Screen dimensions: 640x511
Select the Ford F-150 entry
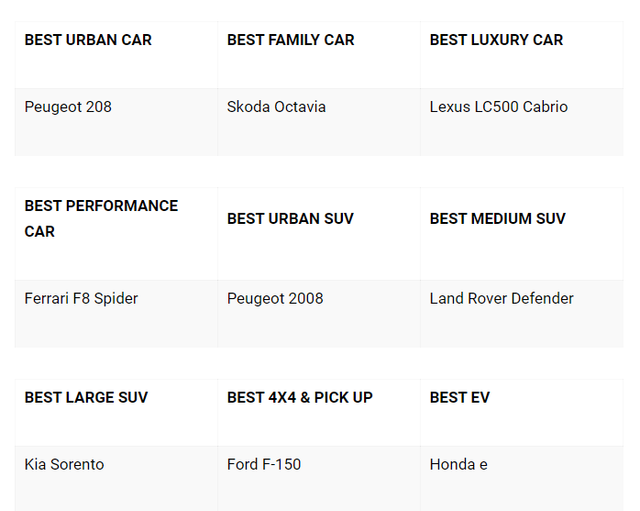pyautogui.click(x=264, y=464)
